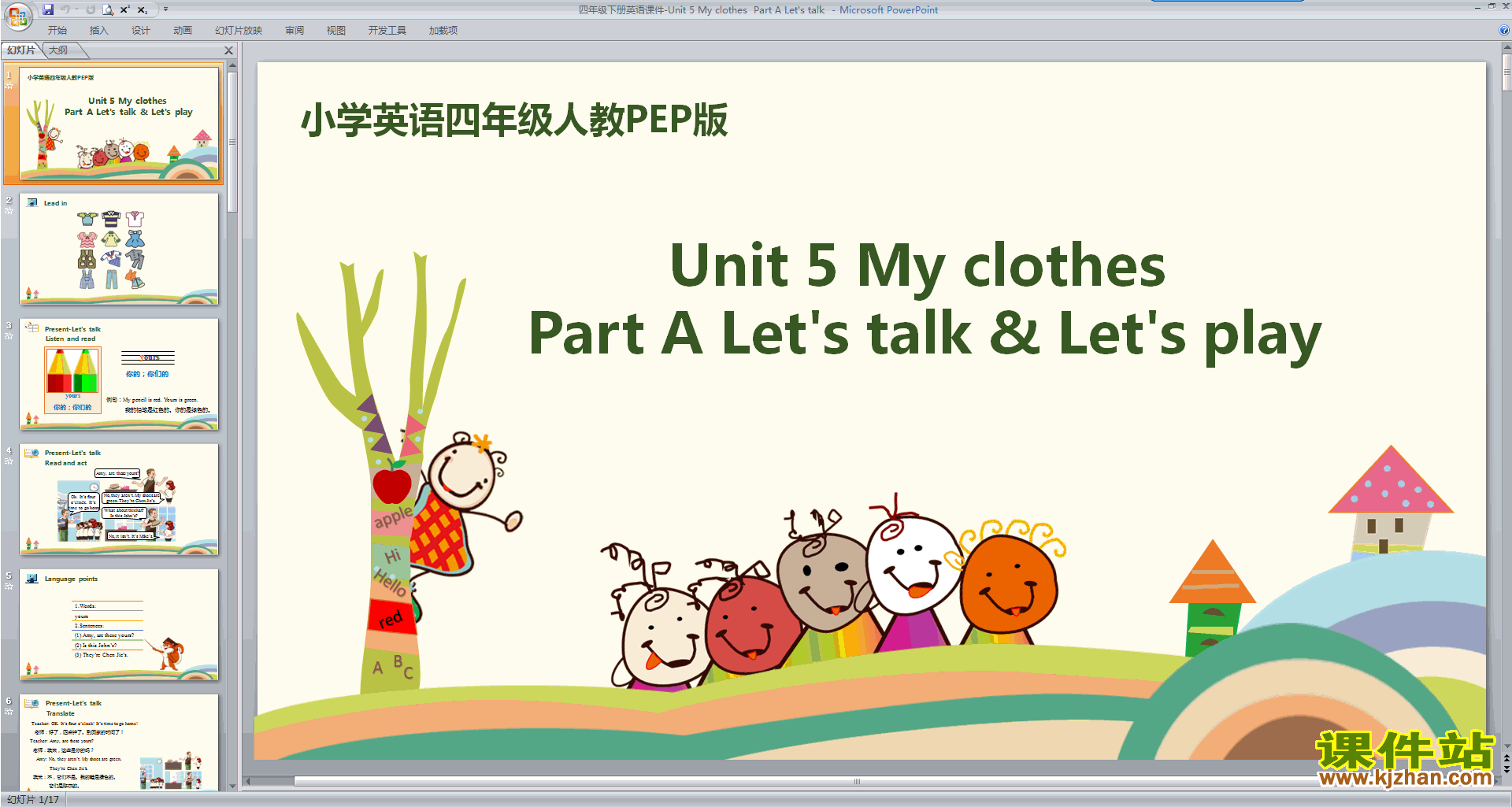This screenshot has height=807, width=1512.
Task: Click horizontal scrollbar left arrow
Action: 247,782
